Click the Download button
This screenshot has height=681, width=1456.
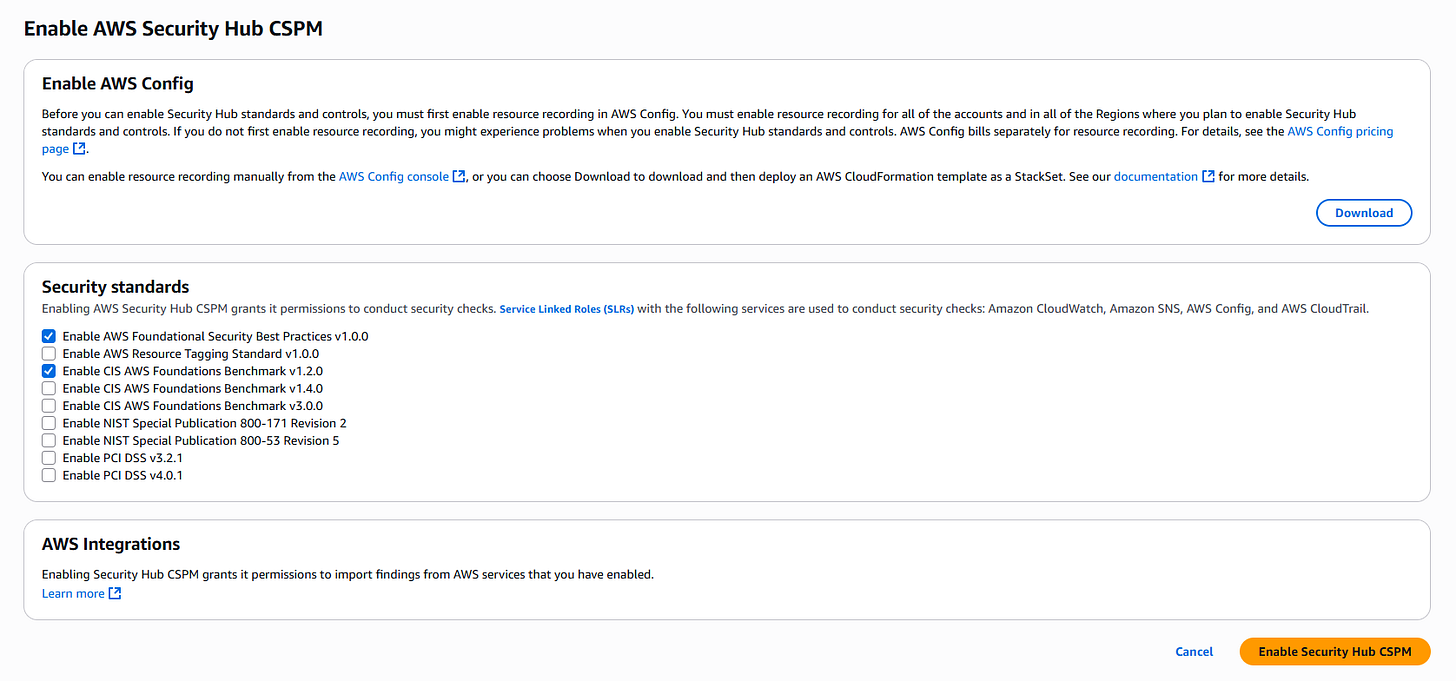click(x=1364, y=212)
